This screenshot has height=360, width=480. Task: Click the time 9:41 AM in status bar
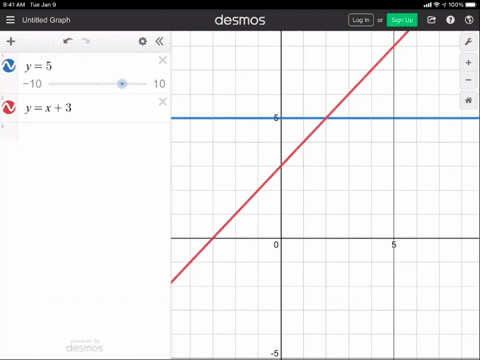14,5
